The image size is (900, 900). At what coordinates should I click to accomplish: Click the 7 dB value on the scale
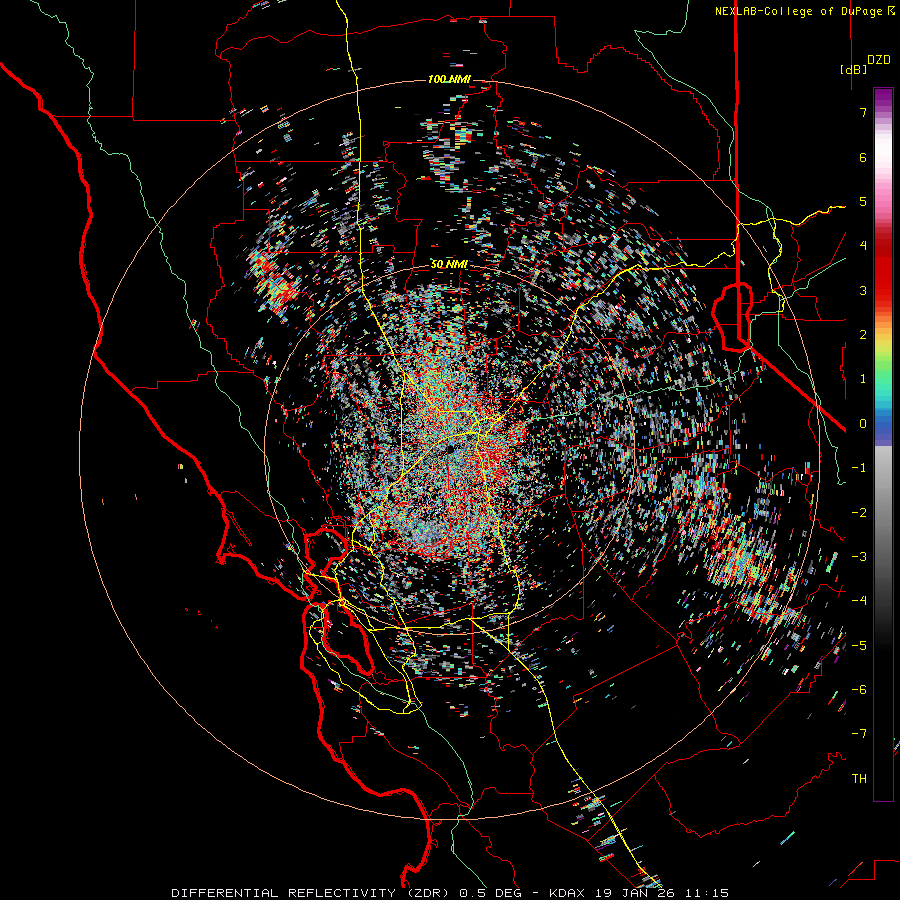tap(863, 112)
